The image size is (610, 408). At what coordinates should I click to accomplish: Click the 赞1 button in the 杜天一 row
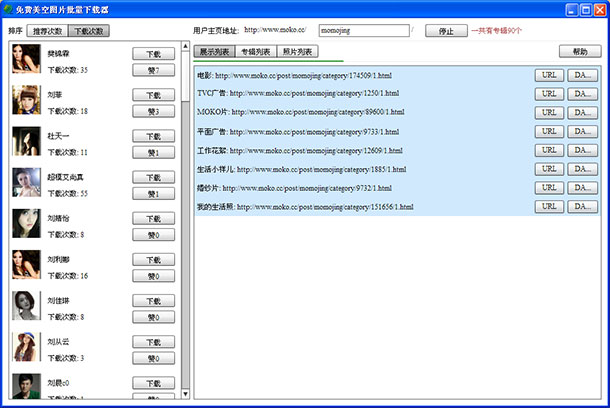(x=153, y=153)
